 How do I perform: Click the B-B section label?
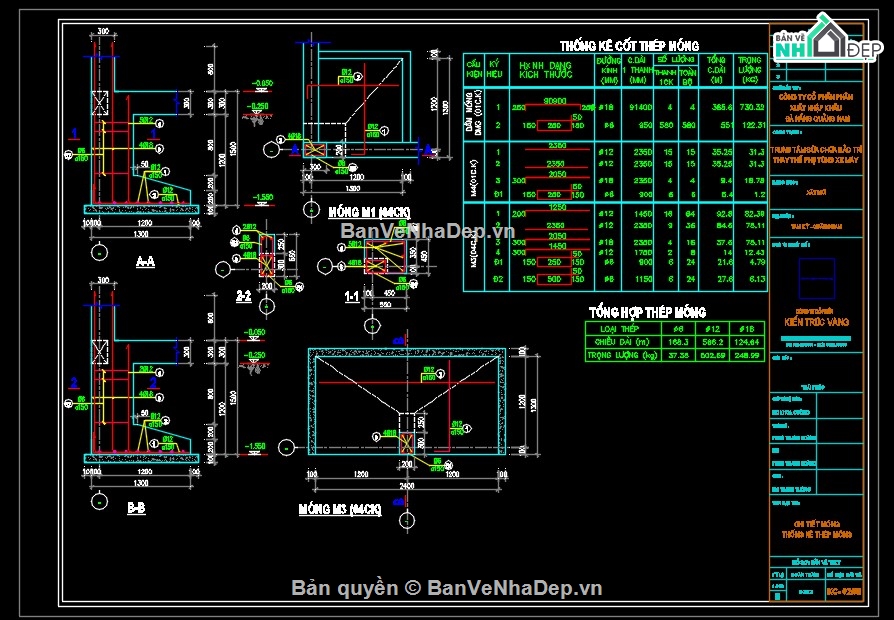pyautogui.click(x=136, y=508)
